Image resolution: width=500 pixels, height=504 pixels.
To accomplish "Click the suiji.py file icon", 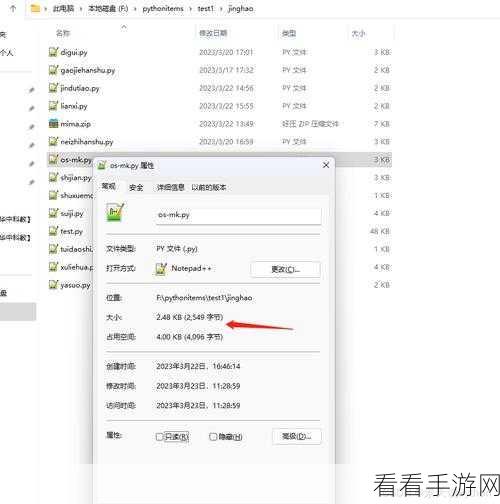I will pyautogui.click(x=53, y=213).
